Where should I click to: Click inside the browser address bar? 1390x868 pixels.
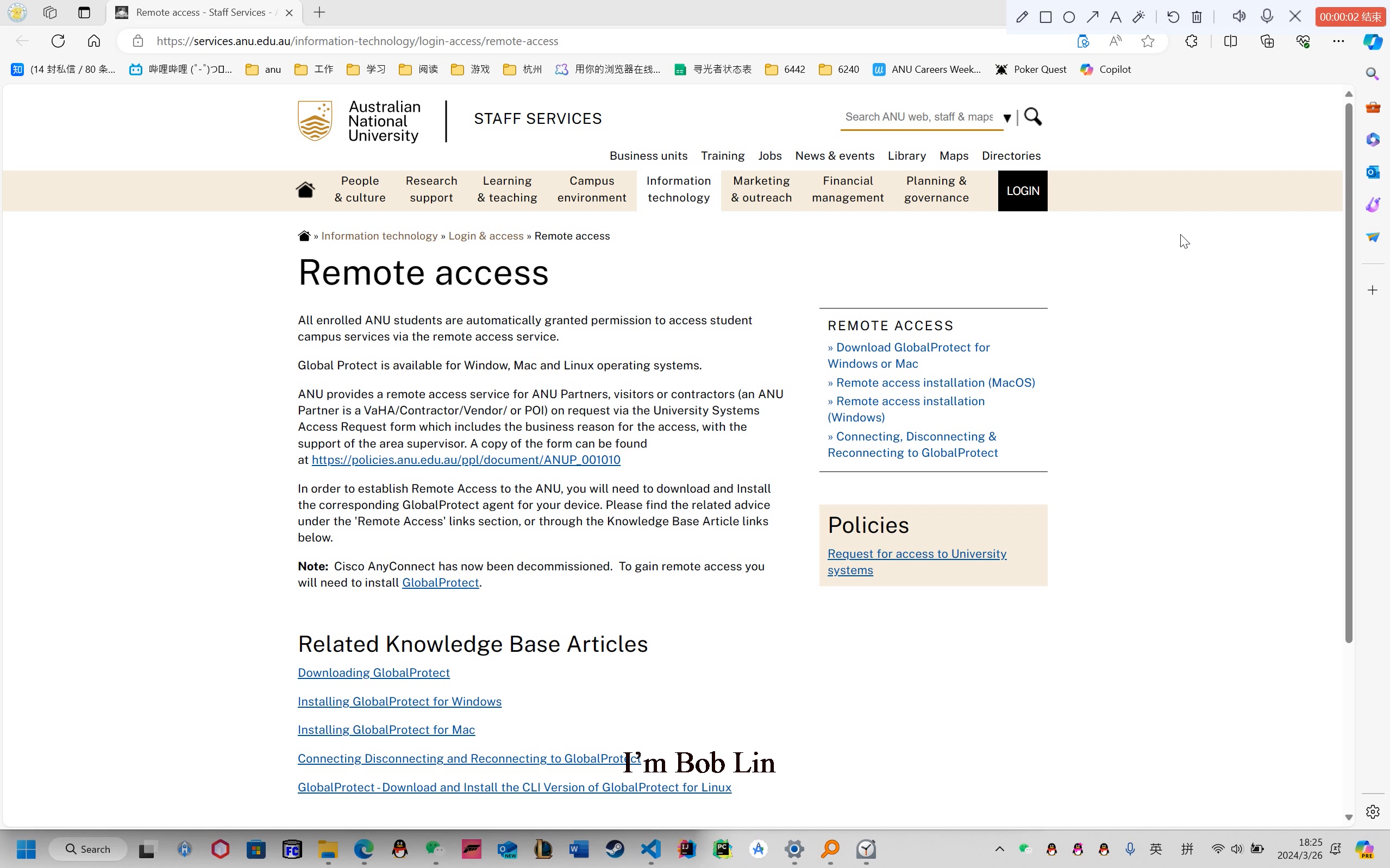coord(357,41)
